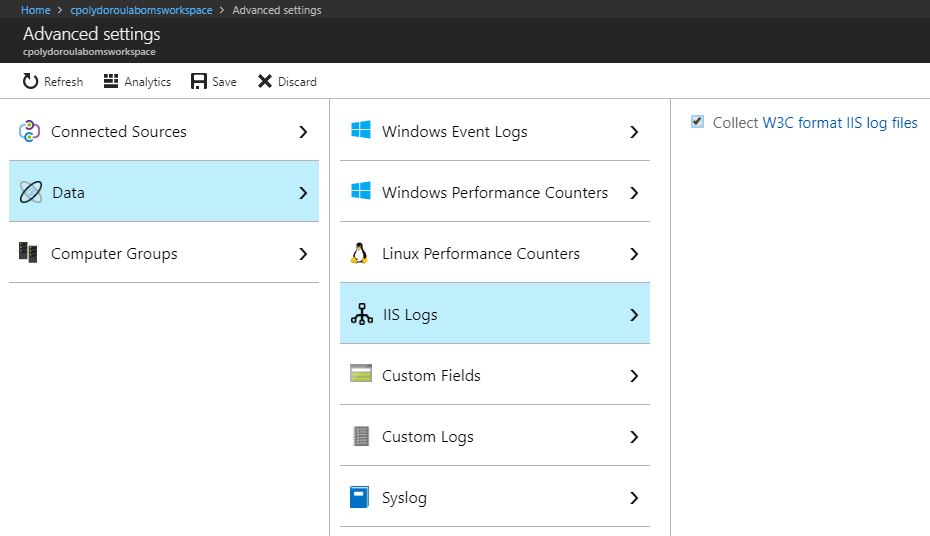This screenshot has height=536, width=930.
Task: Expand the Windows Event Logs chevron
Action: point(634,132)
